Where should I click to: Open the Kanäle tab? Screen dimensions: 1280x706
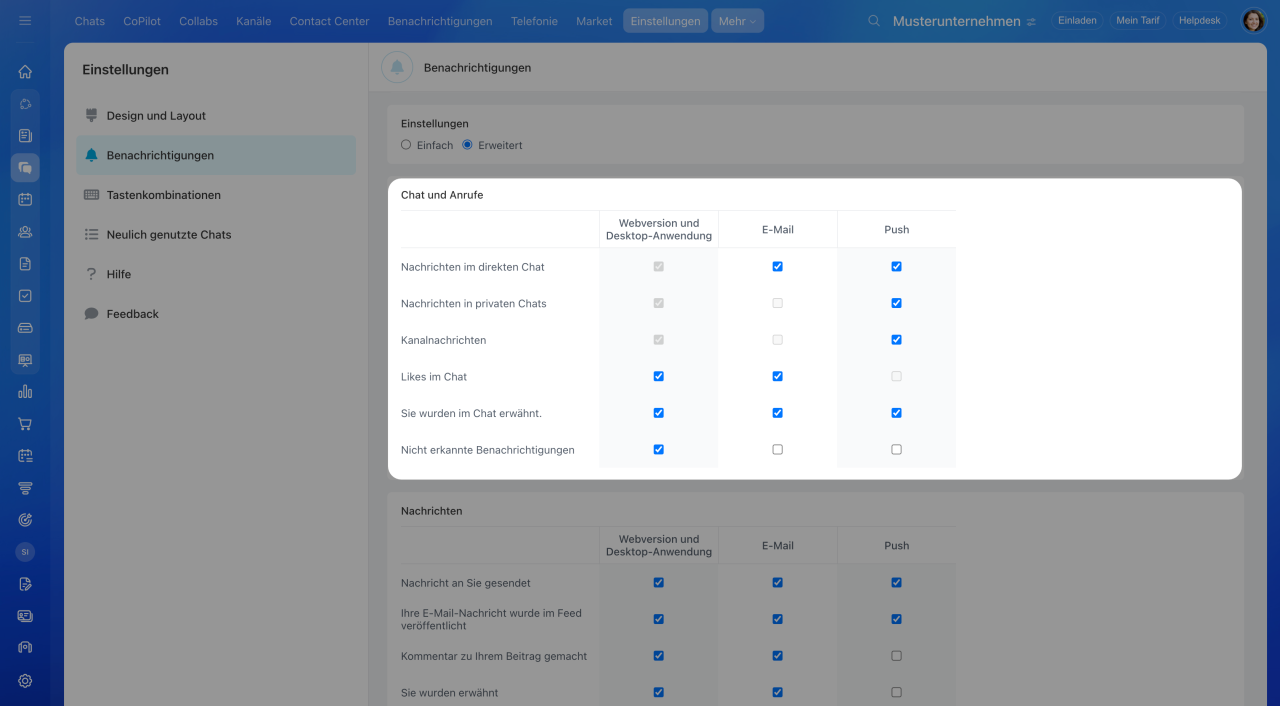[x=253, y=21]
